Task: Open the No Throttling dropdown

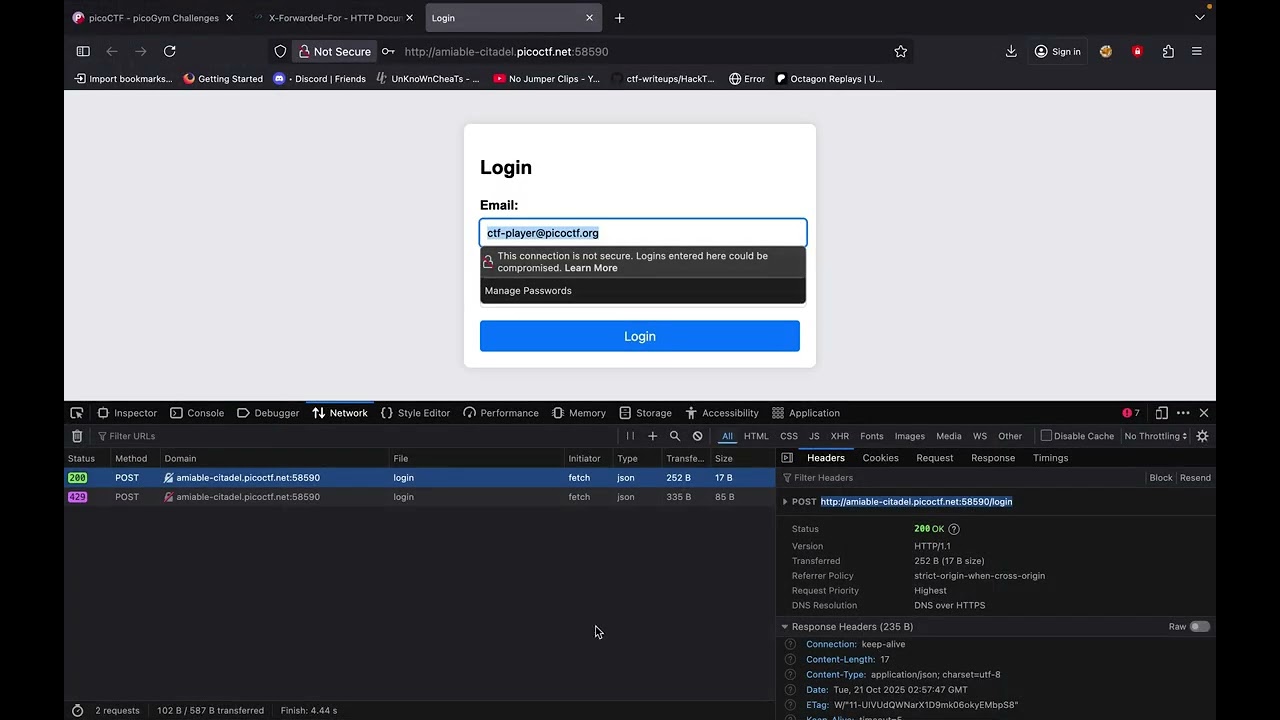Action: [x=1155, y=436]
